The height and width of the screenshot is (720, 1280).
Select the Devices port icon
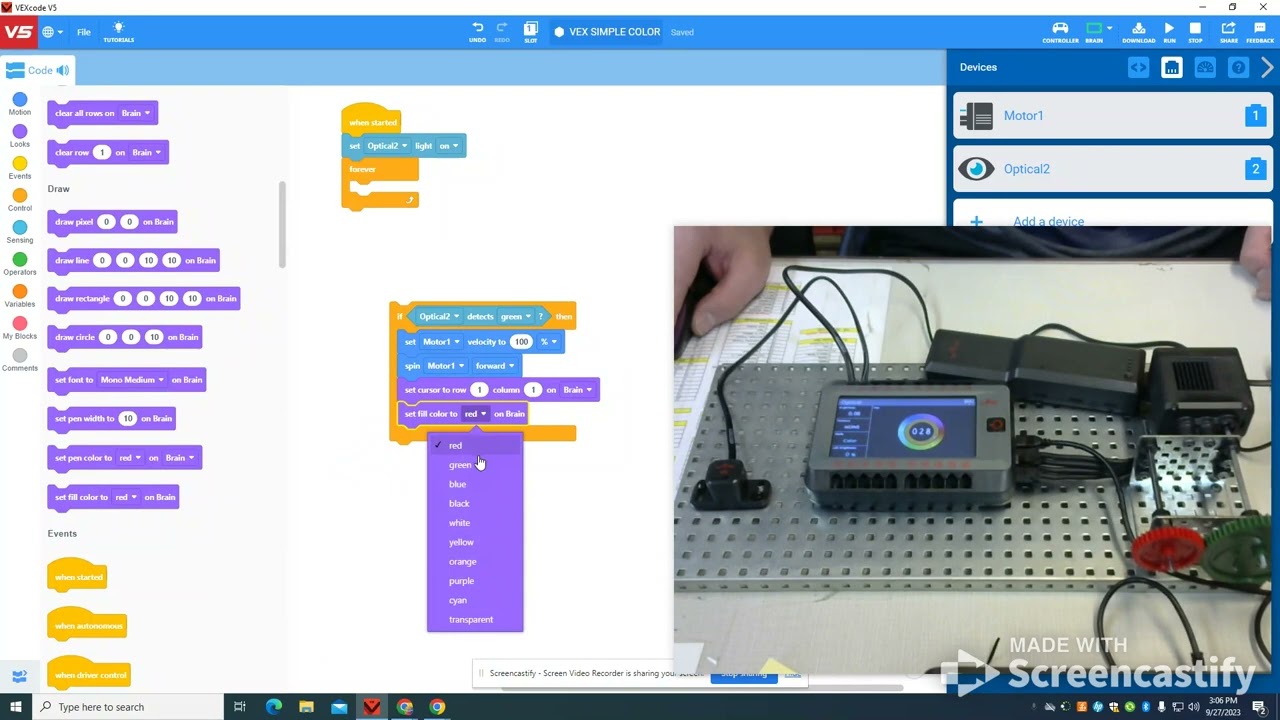pyautogui.click(x=1172, y=67)
